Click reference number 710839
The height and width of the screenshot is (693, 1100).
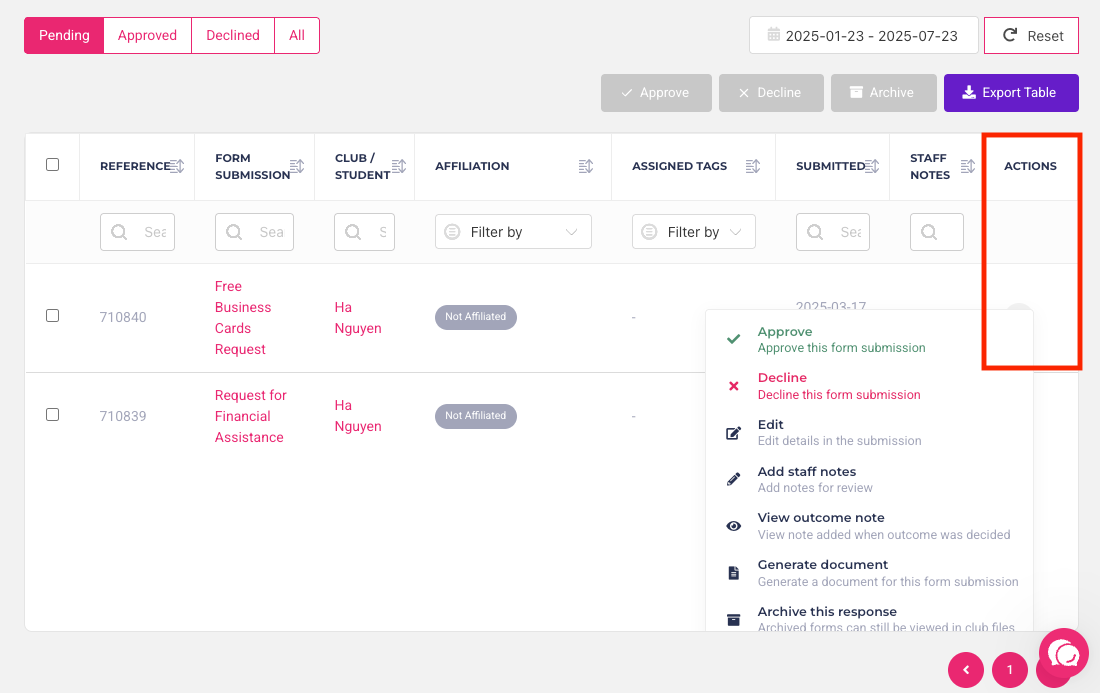tap(123, 416)
